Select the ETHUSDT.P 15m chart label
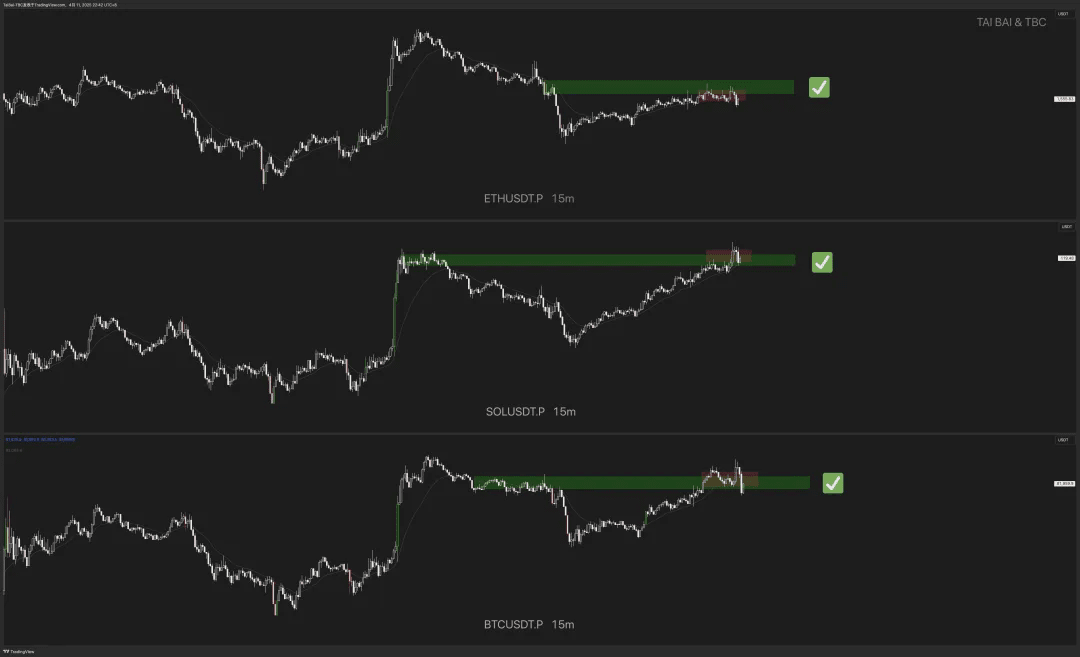The height and width of the screenshot is (657, 1080). pyautogui.click(x=528, y=199)
